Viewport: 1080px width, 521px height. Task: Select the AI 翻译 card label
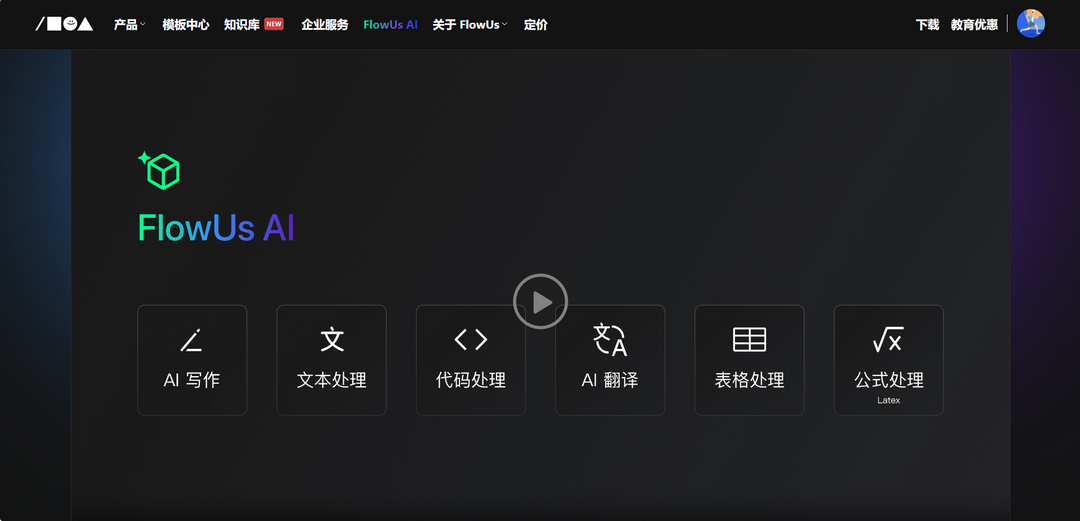[610, 380]
